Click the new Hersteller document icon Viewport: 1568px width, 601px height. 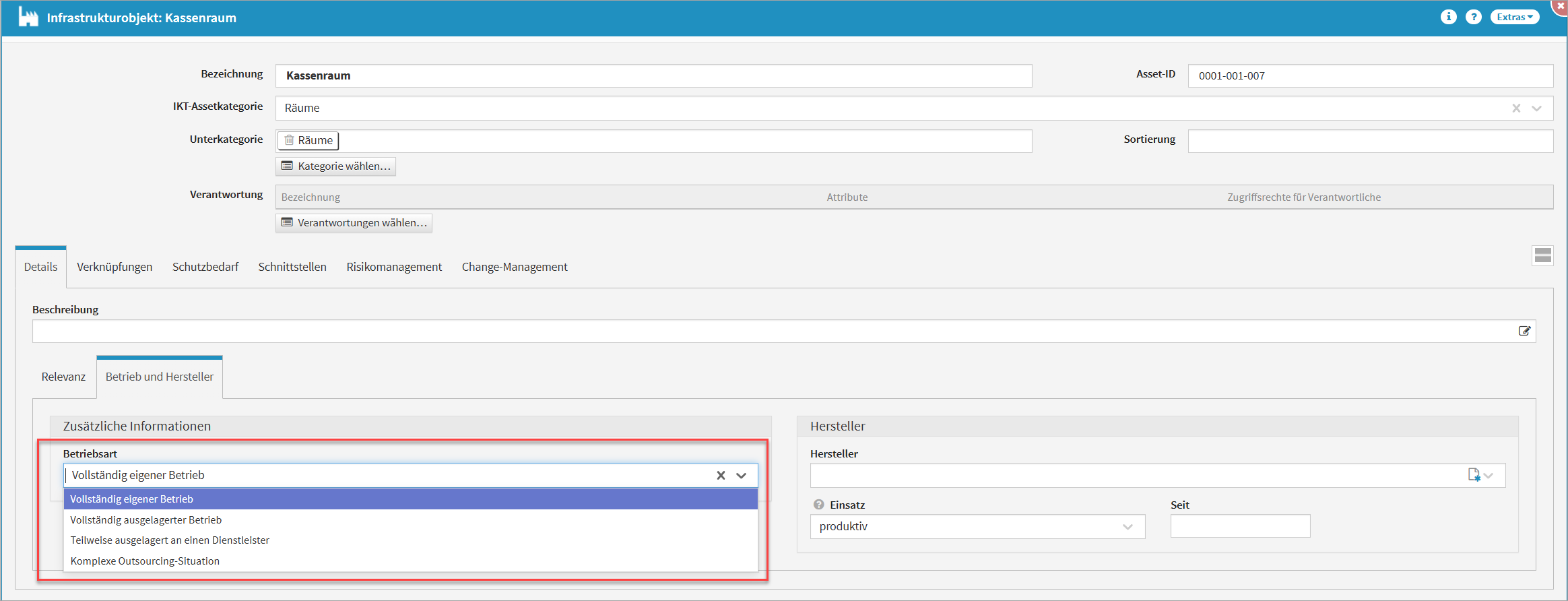point(1474,475)
